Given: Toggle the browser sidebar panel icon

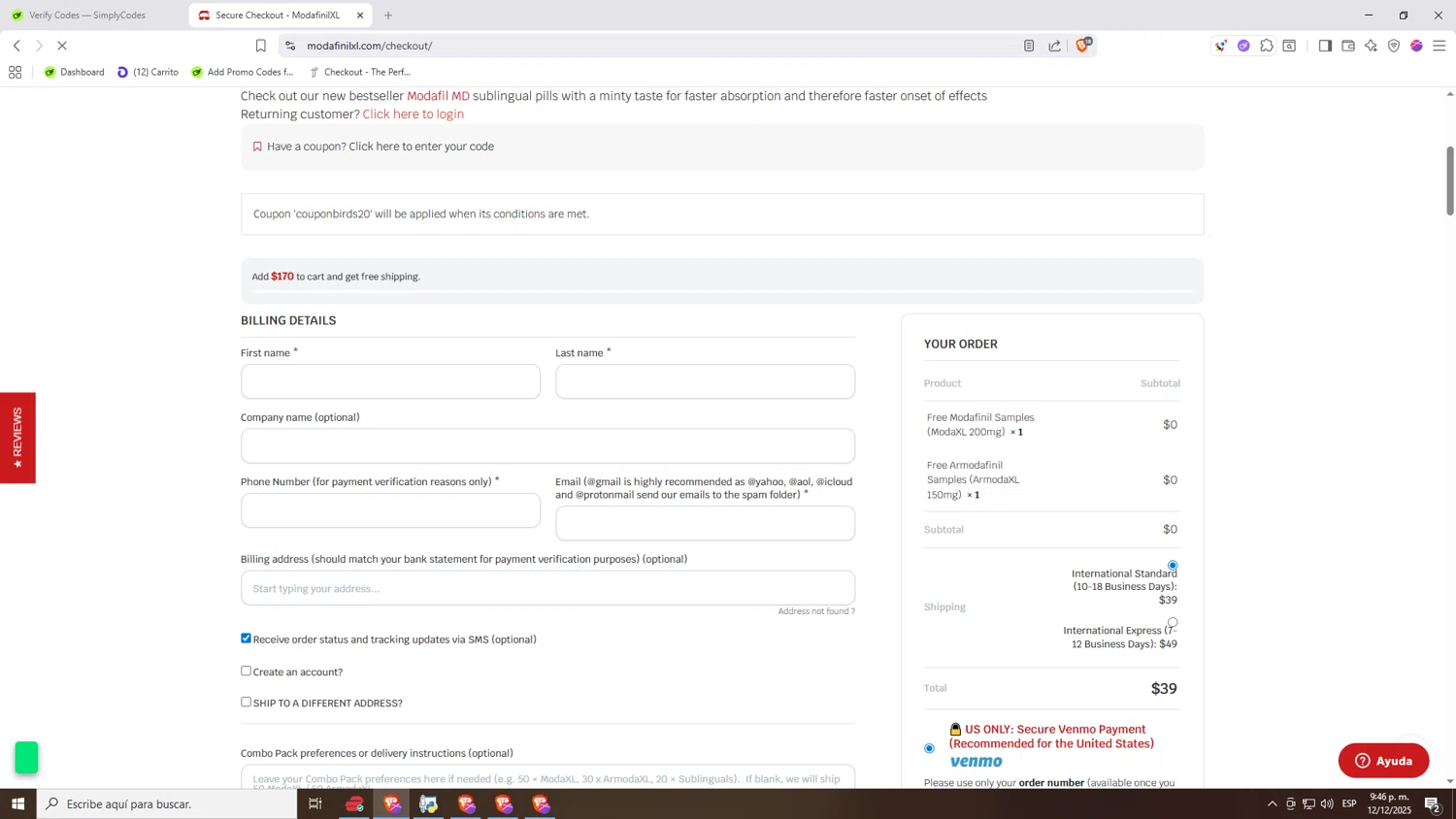Looking at the screenshot, I should (1325, 46).
